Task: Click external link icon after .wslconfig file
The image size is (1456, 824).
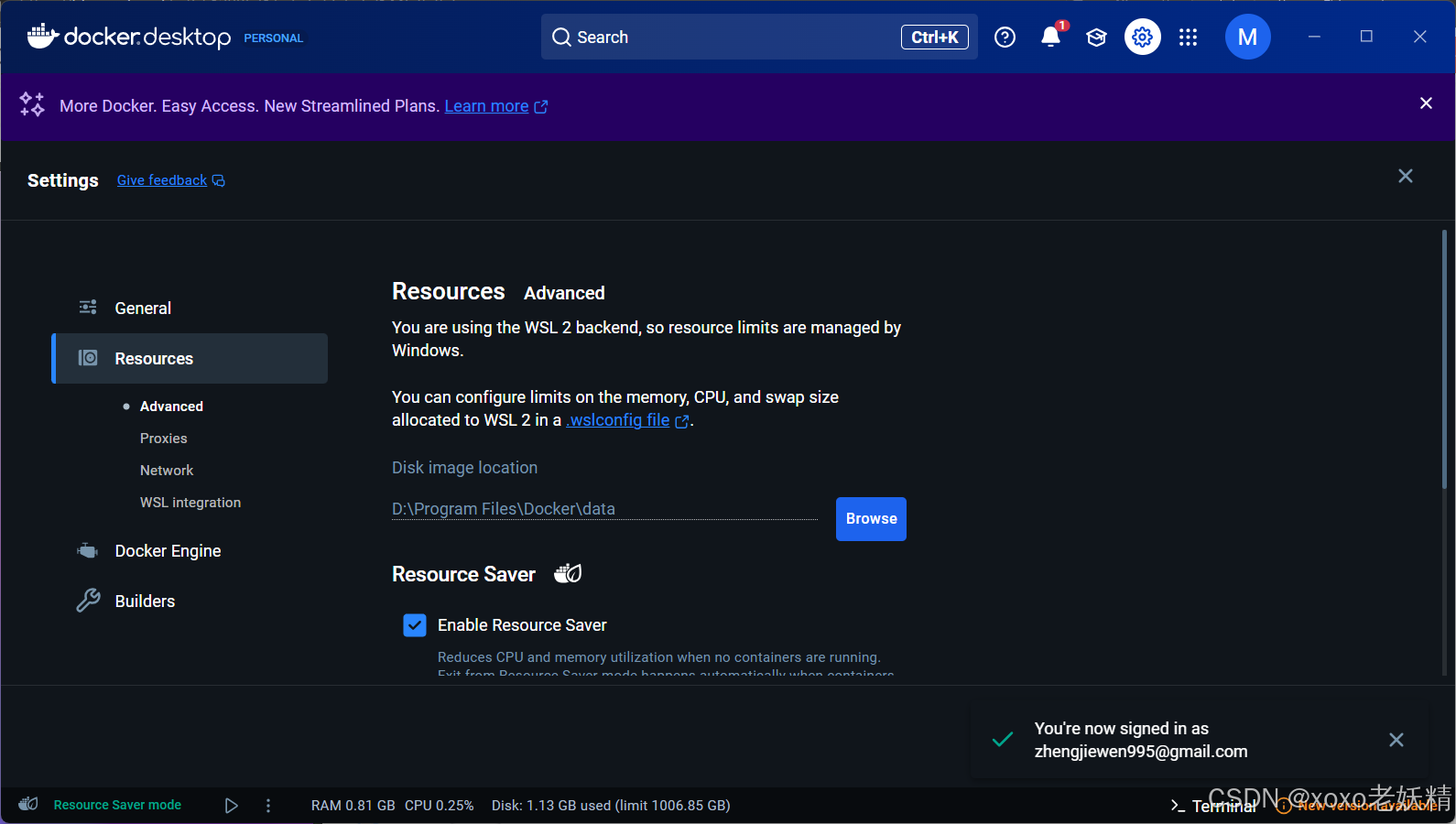Action: [682, 421]
